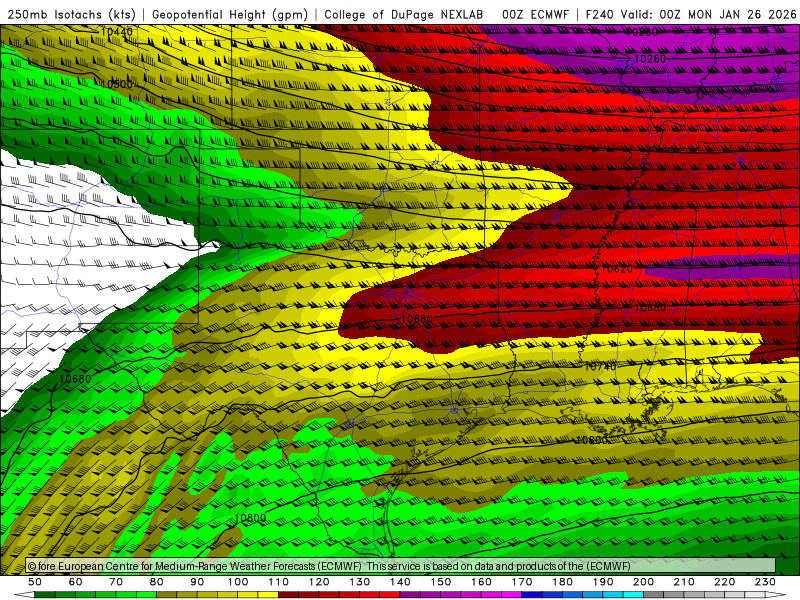Select the 10680 contour label in green area
The image size is (800, 600).
75,379
